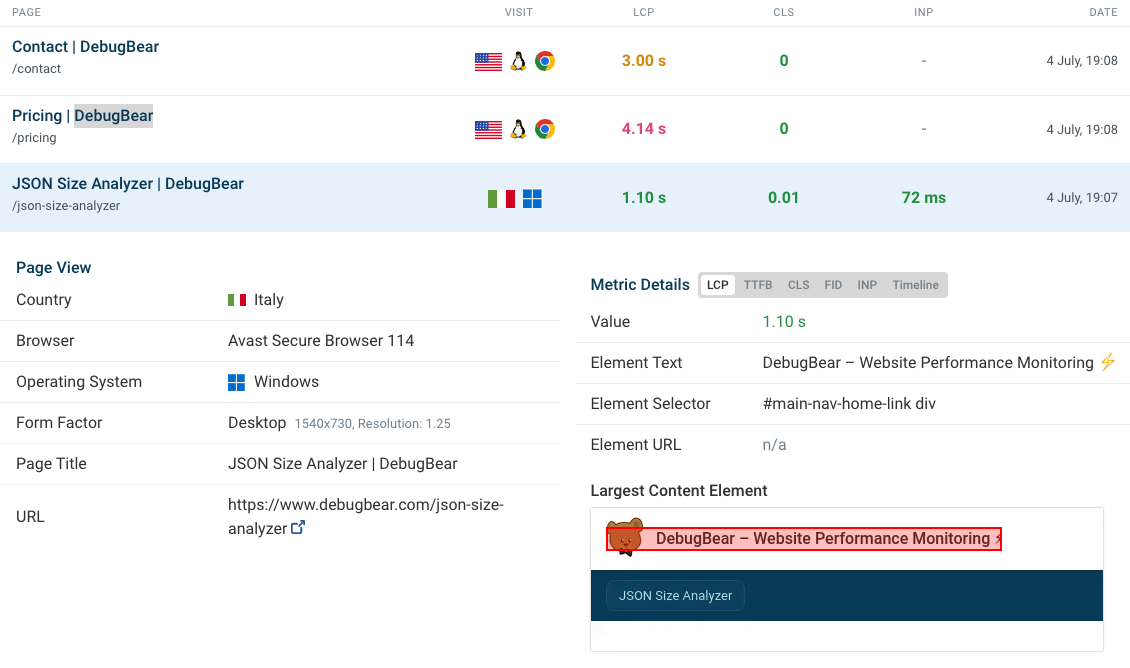
Task: Click the Windows icon in JSON Size Analyzer row
Action: [532, 198]
